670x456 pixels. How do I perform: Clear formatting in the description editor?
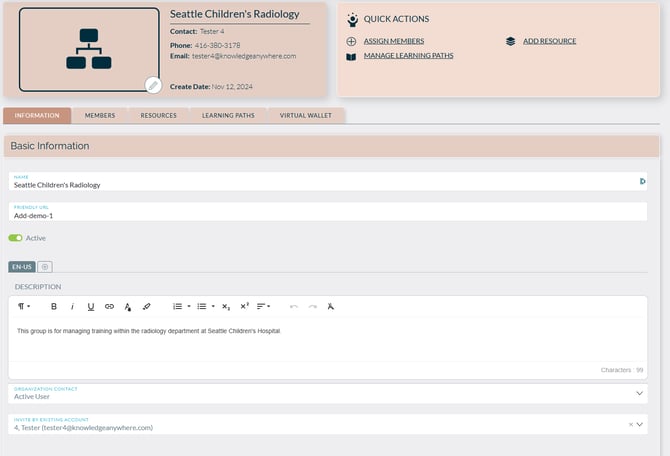click(331, 306)
